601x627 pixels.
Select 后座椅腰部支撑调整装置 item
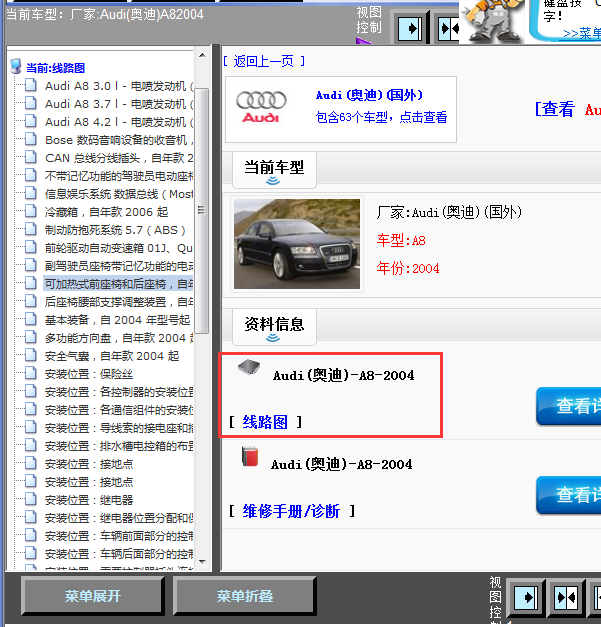pos(119,302)
